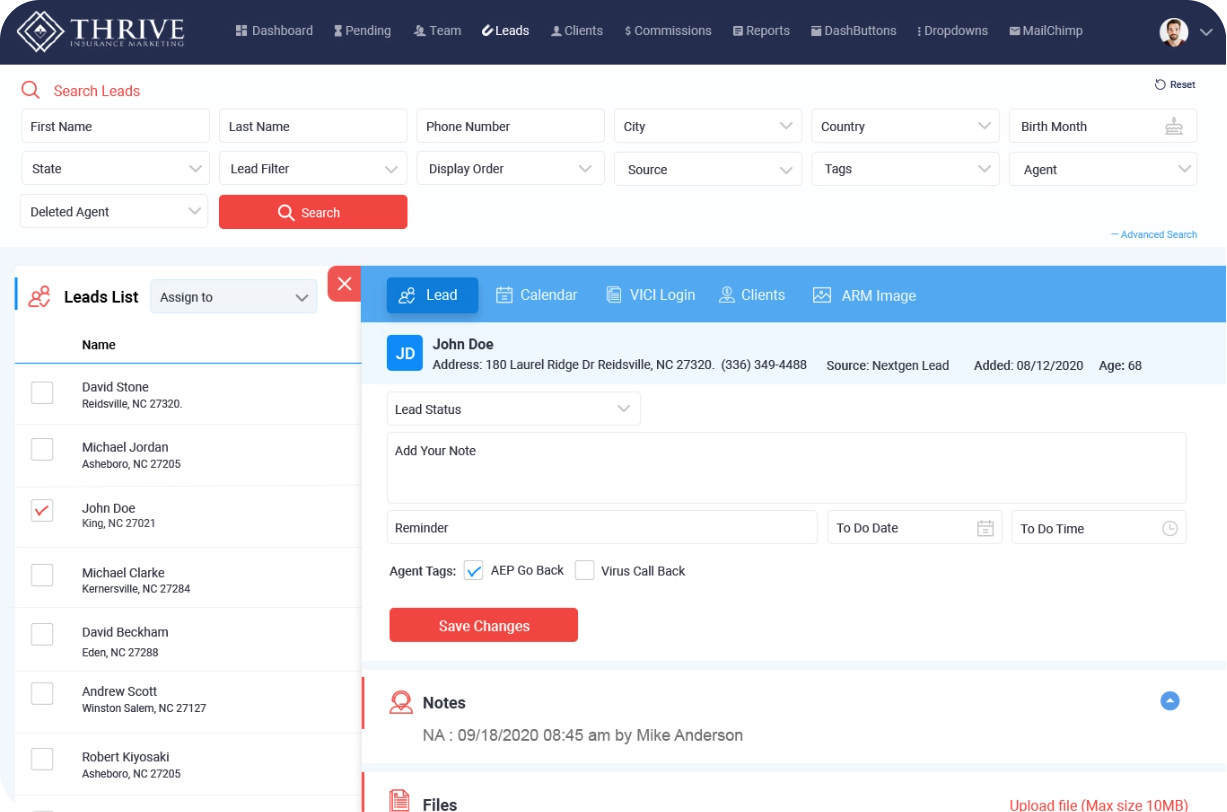
Task: Click the Search Leads magnifier icon
Action: pyautogui.click(x=31, y=90)
